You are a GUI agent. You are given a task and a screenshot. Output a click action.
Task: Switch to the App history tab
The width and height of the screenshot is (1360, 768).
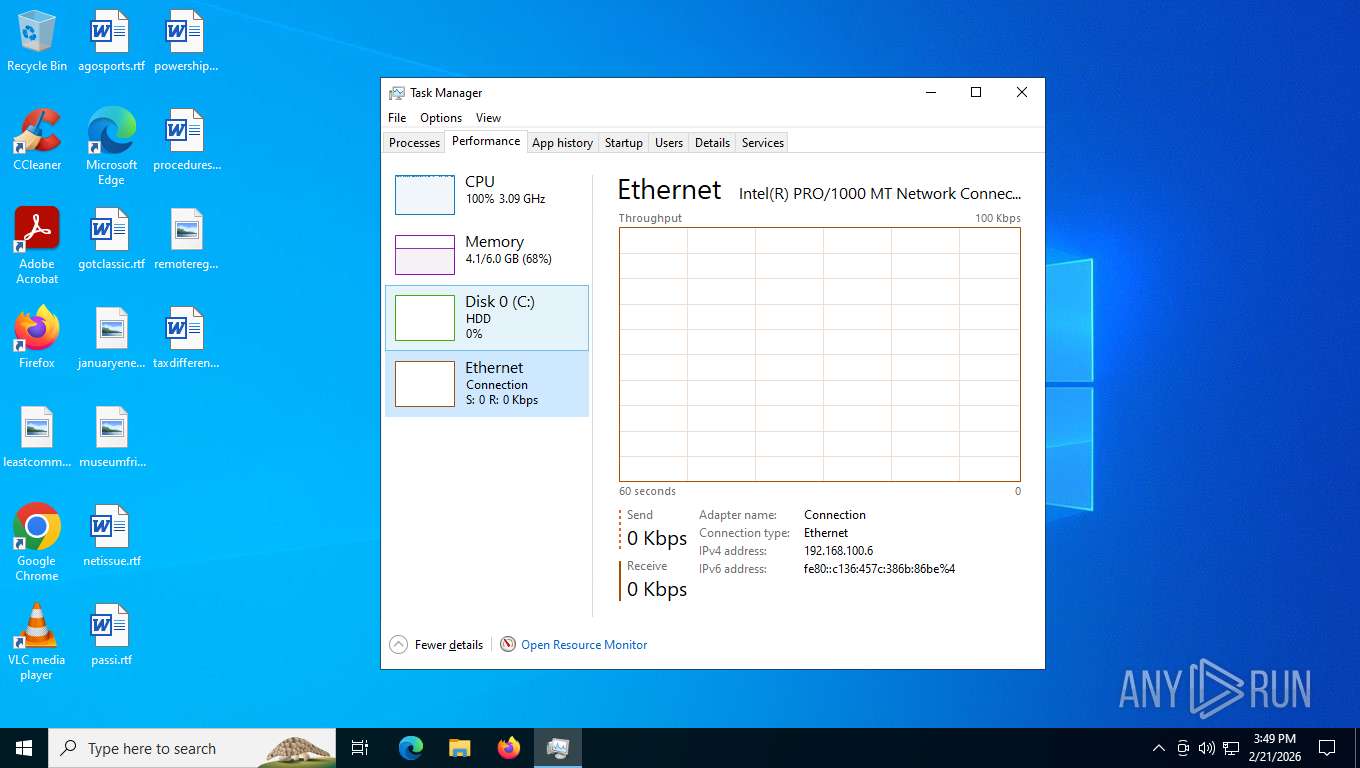click(562, 143)
